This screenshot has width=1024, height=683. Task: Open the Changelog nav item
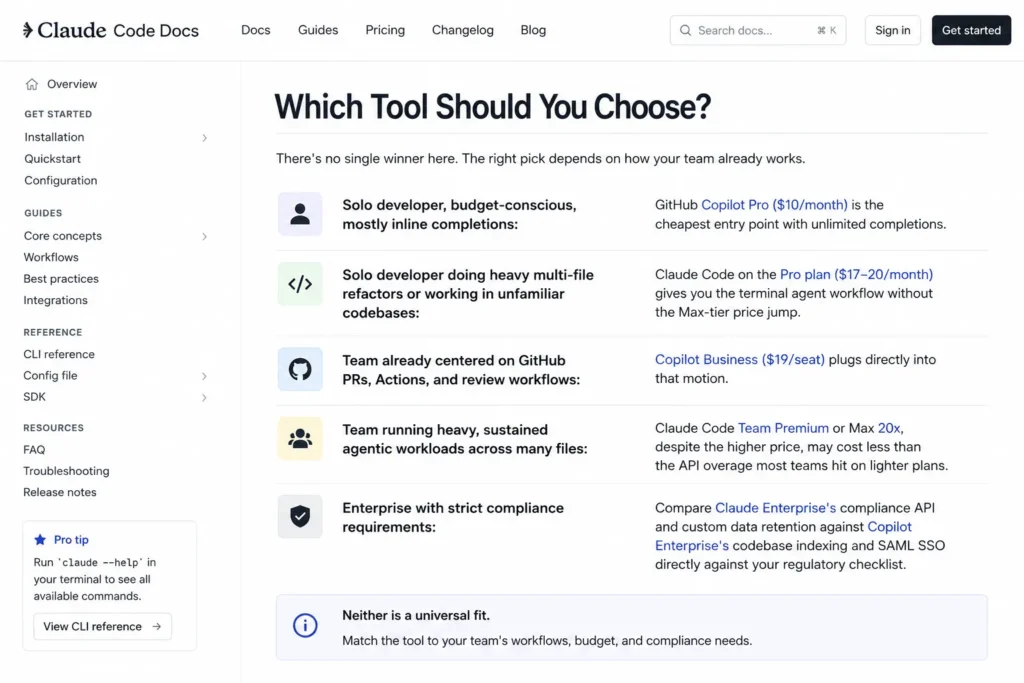point(462,30)
